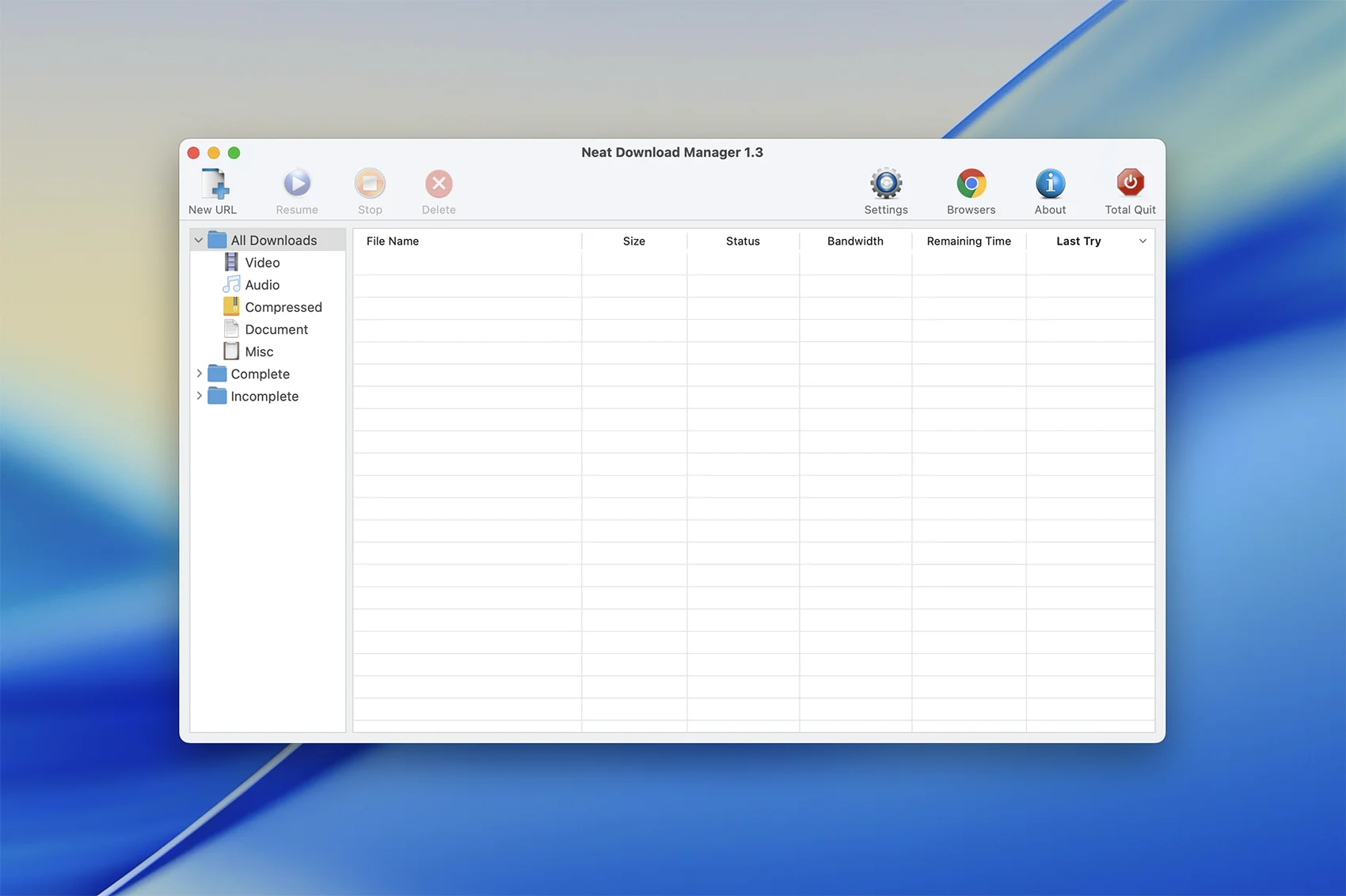The width and height of the screenshot is (1346, 896).
Task: Sort by File Name column header
Action: coord(393,241)
